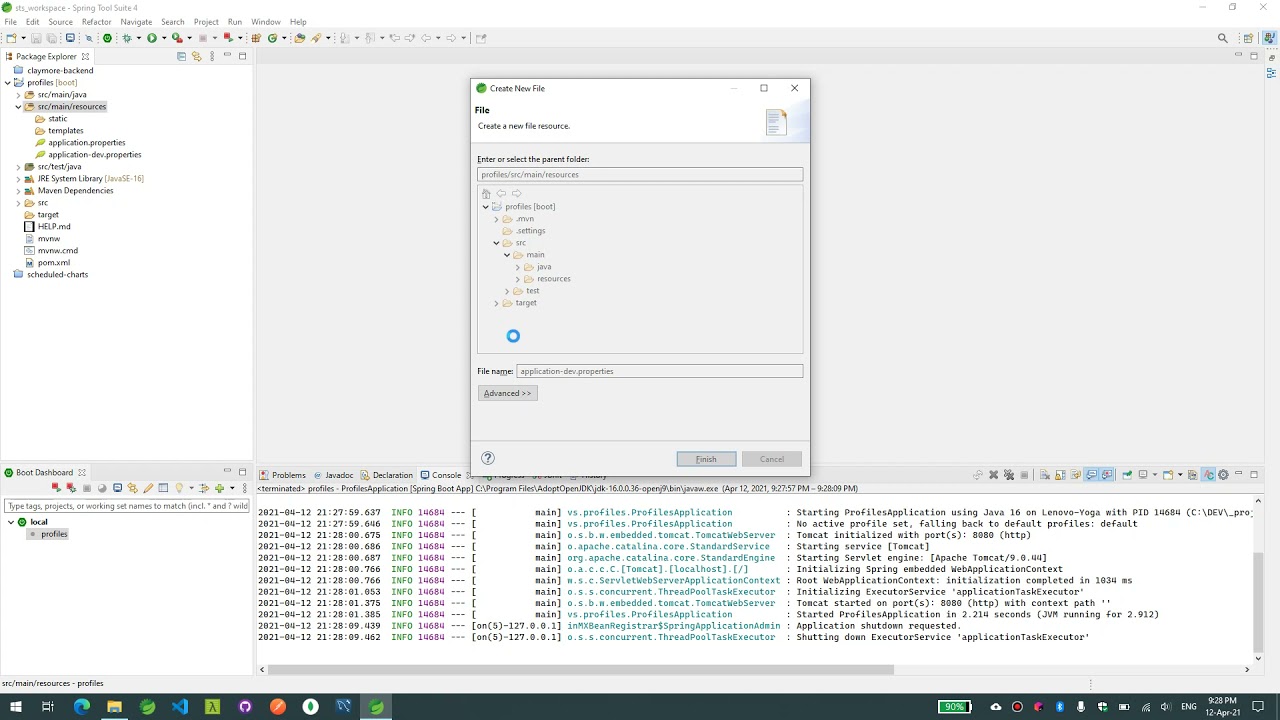Toggle Show Console on standard out change
The height and width of the screenshot is (720, 1280).
[x=1091, y=475]
